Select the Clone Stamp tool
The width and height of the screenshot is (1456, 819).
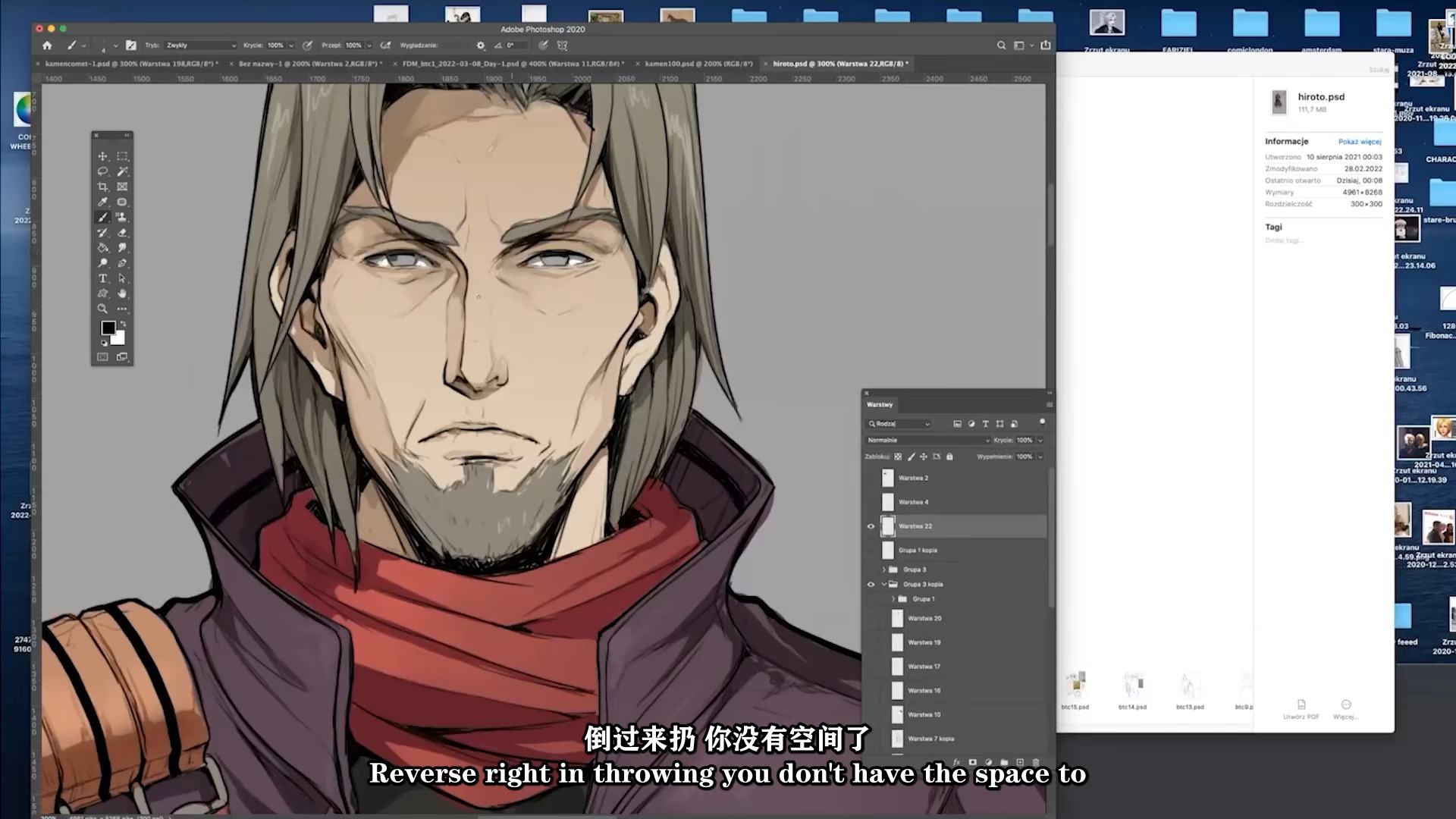tap(122, 217)
